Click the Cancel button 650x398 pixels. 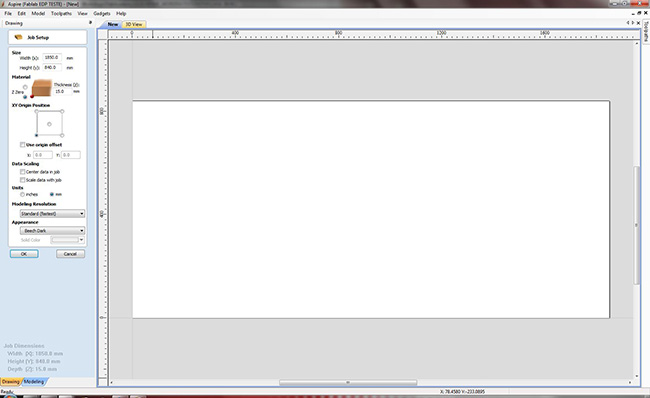tap(70, 254)
